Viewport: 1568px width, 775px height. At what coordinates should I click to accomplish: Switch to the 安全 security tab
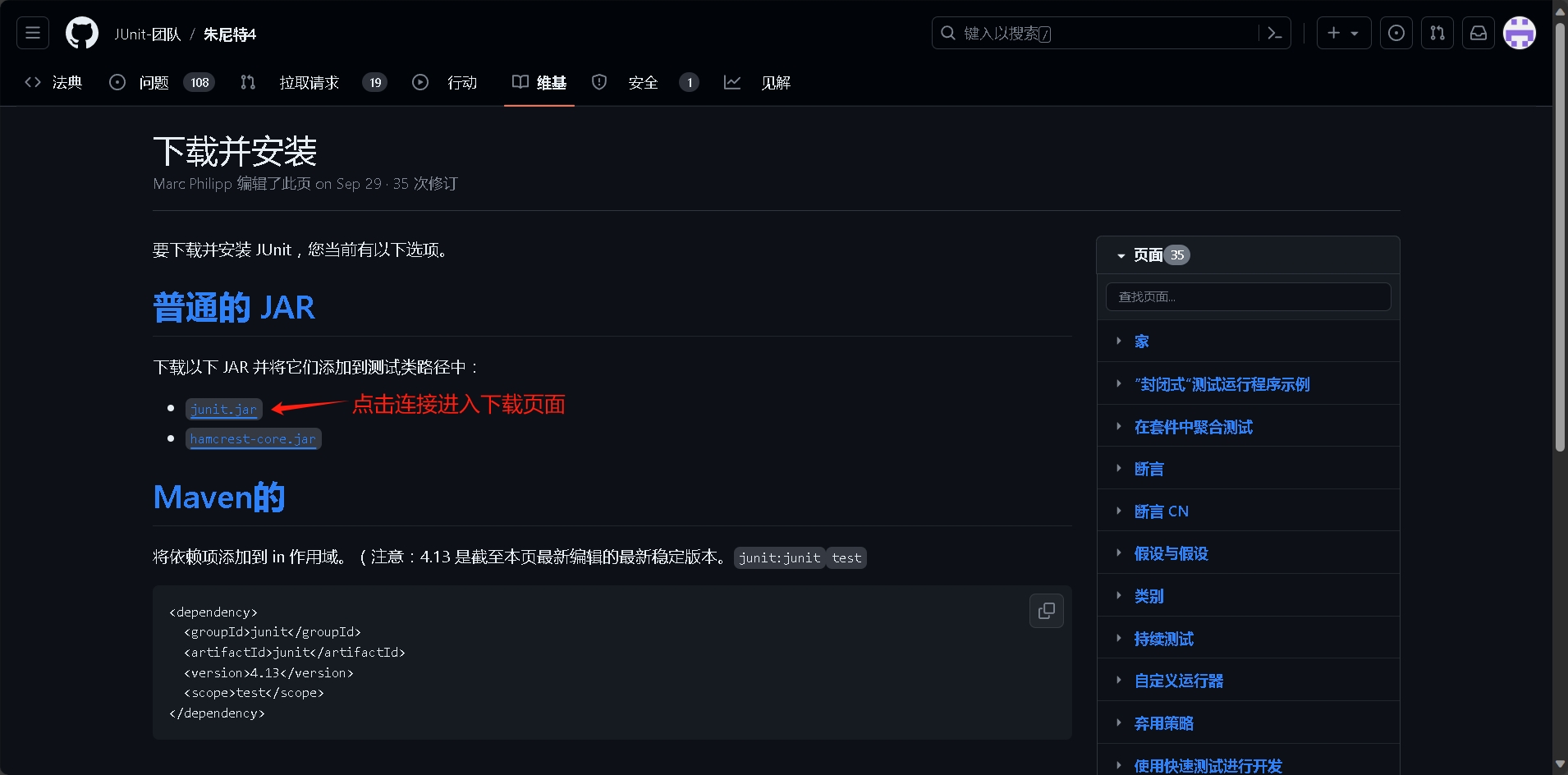(x=645, y=82)
